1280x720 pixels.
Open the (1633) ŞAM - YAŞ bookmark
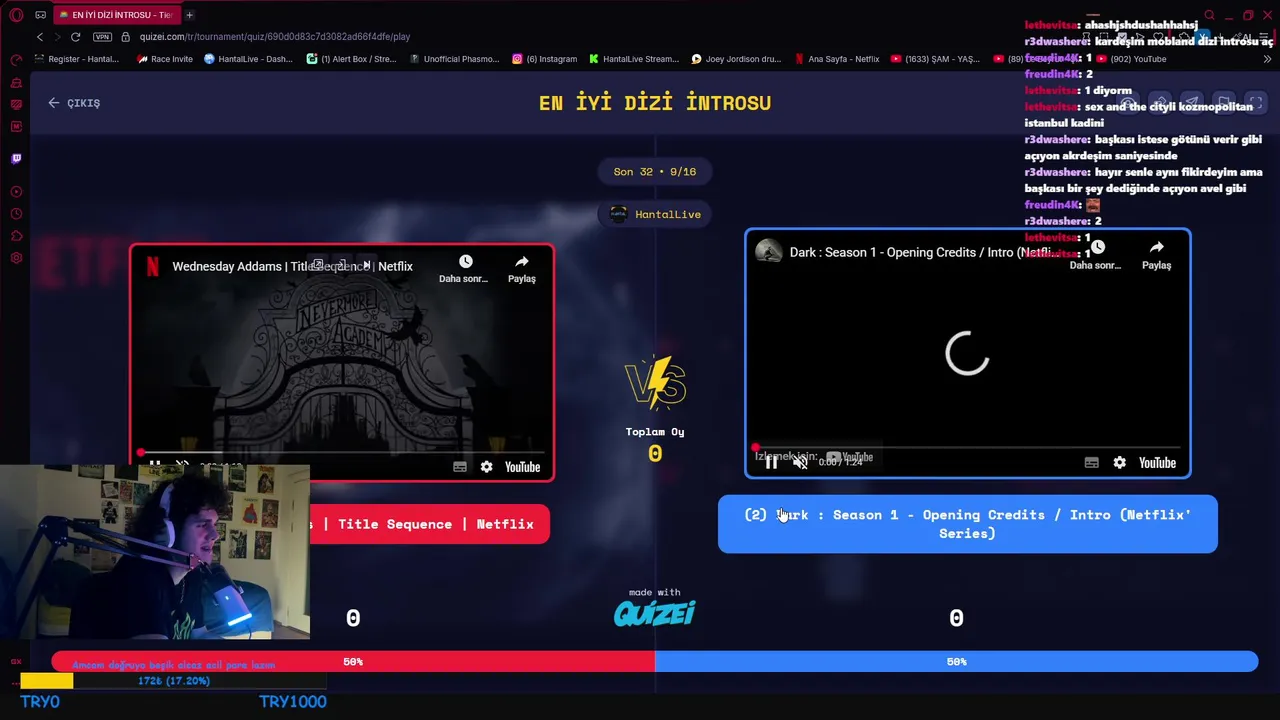pos(935,59)
